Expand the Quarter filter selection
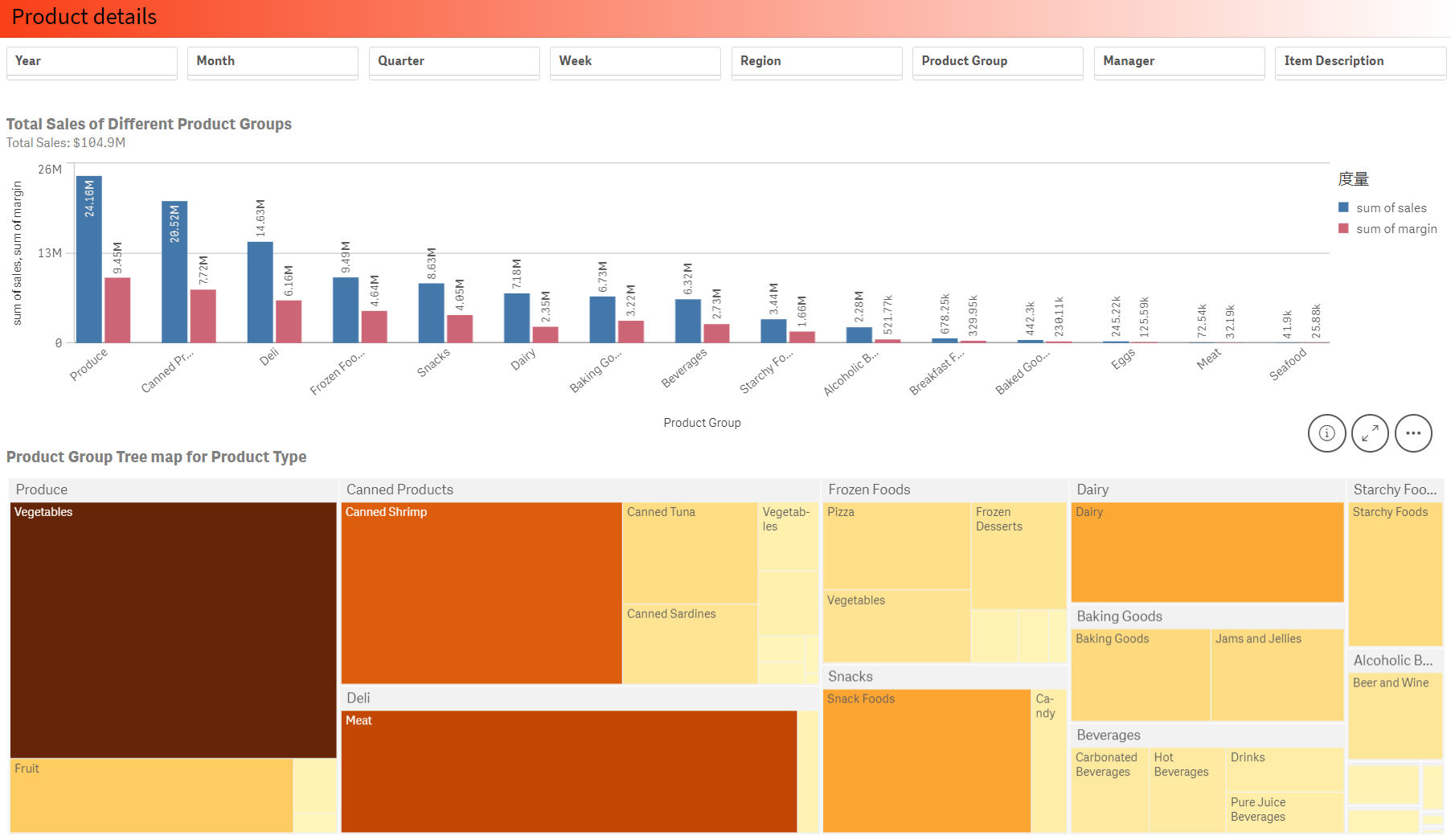The width and height of the screenshot is (1451, 840). (x=454, y=62)
